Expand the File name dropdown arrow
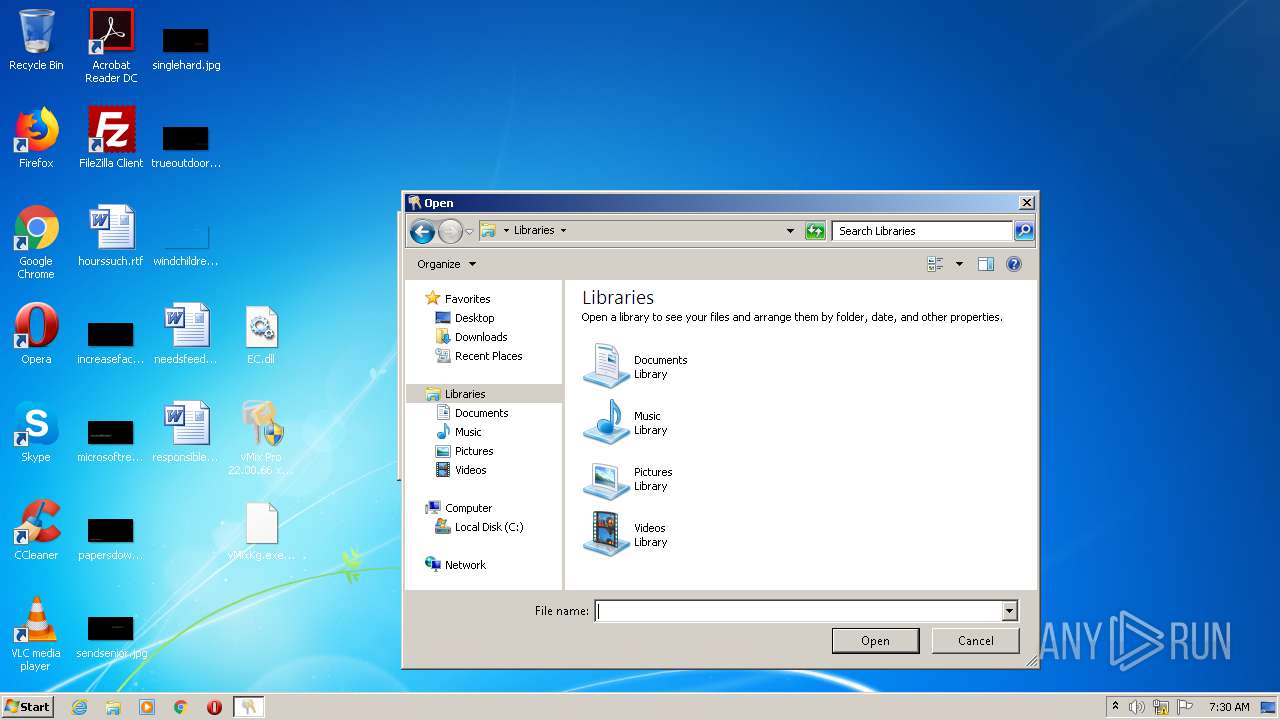 (1009, 611)
